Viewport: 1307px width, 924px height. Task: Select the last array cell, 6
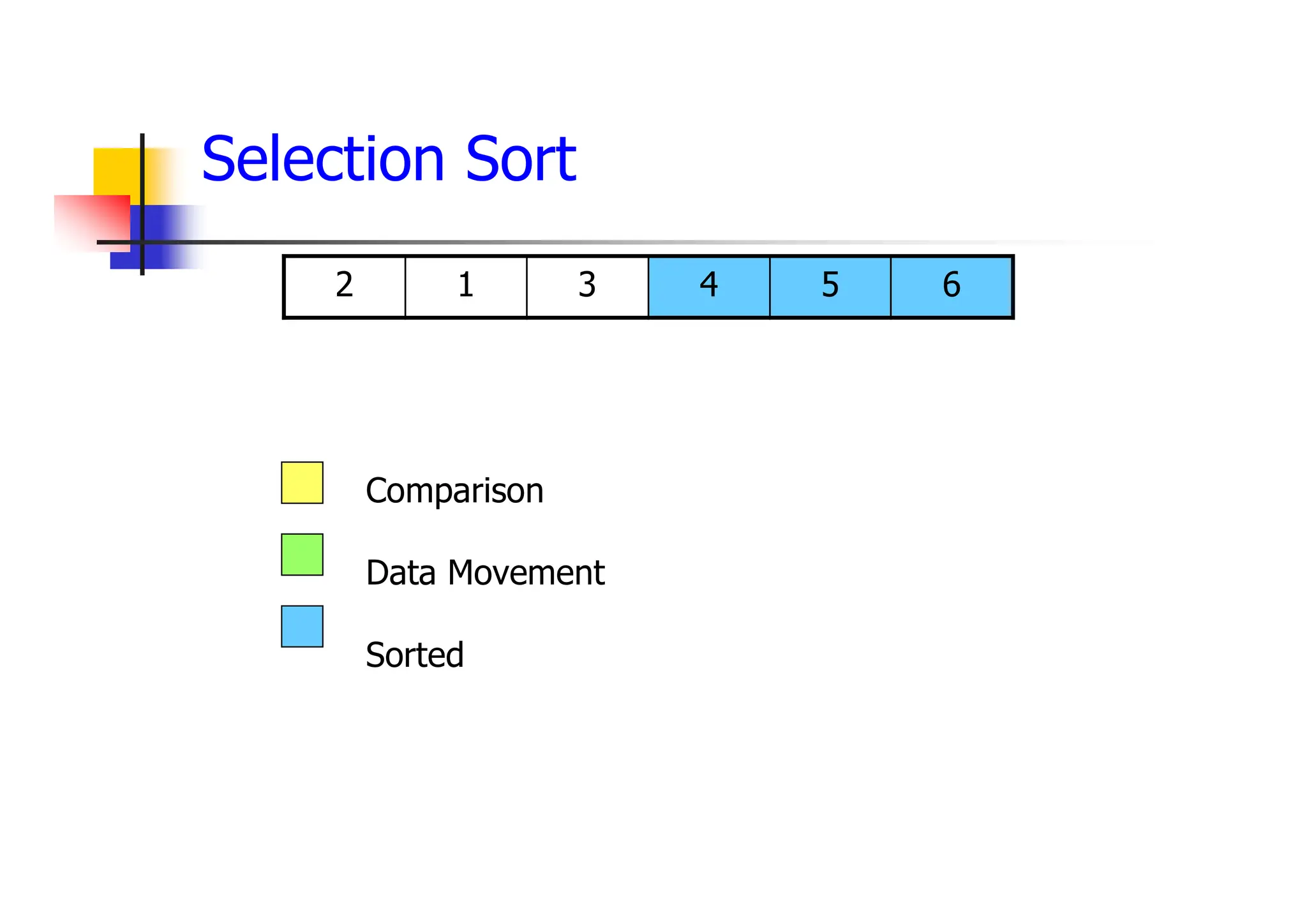point(951,286)
